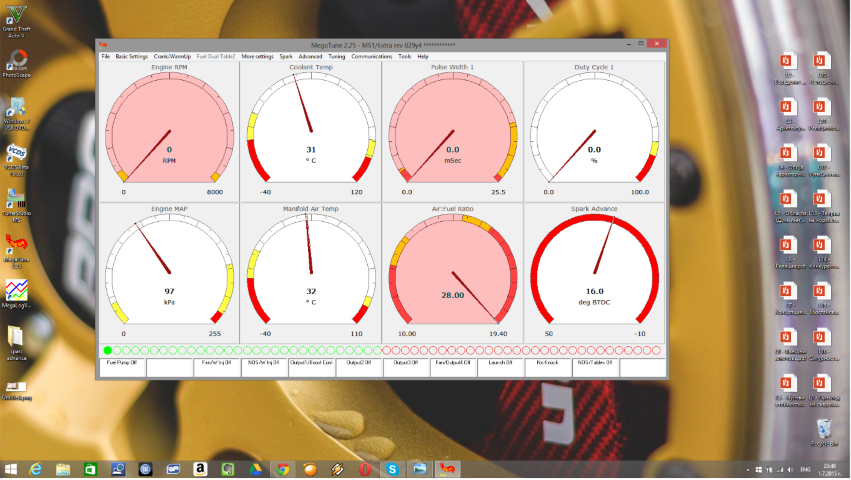Click the No Knock status box
This screenshot has width=851, height=480.
coord(547,363)
